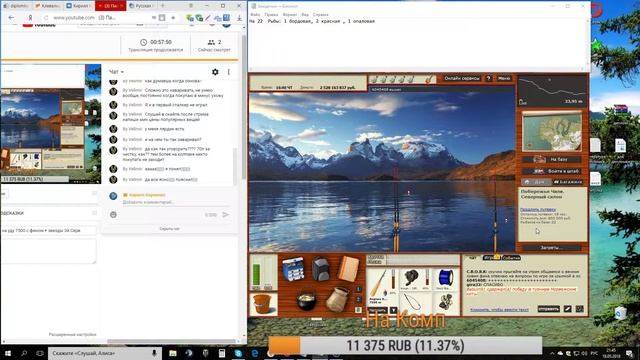The image size is (640, 360).
Task: Click the stream preview thumbnail
Action: (x=51, y=124)
